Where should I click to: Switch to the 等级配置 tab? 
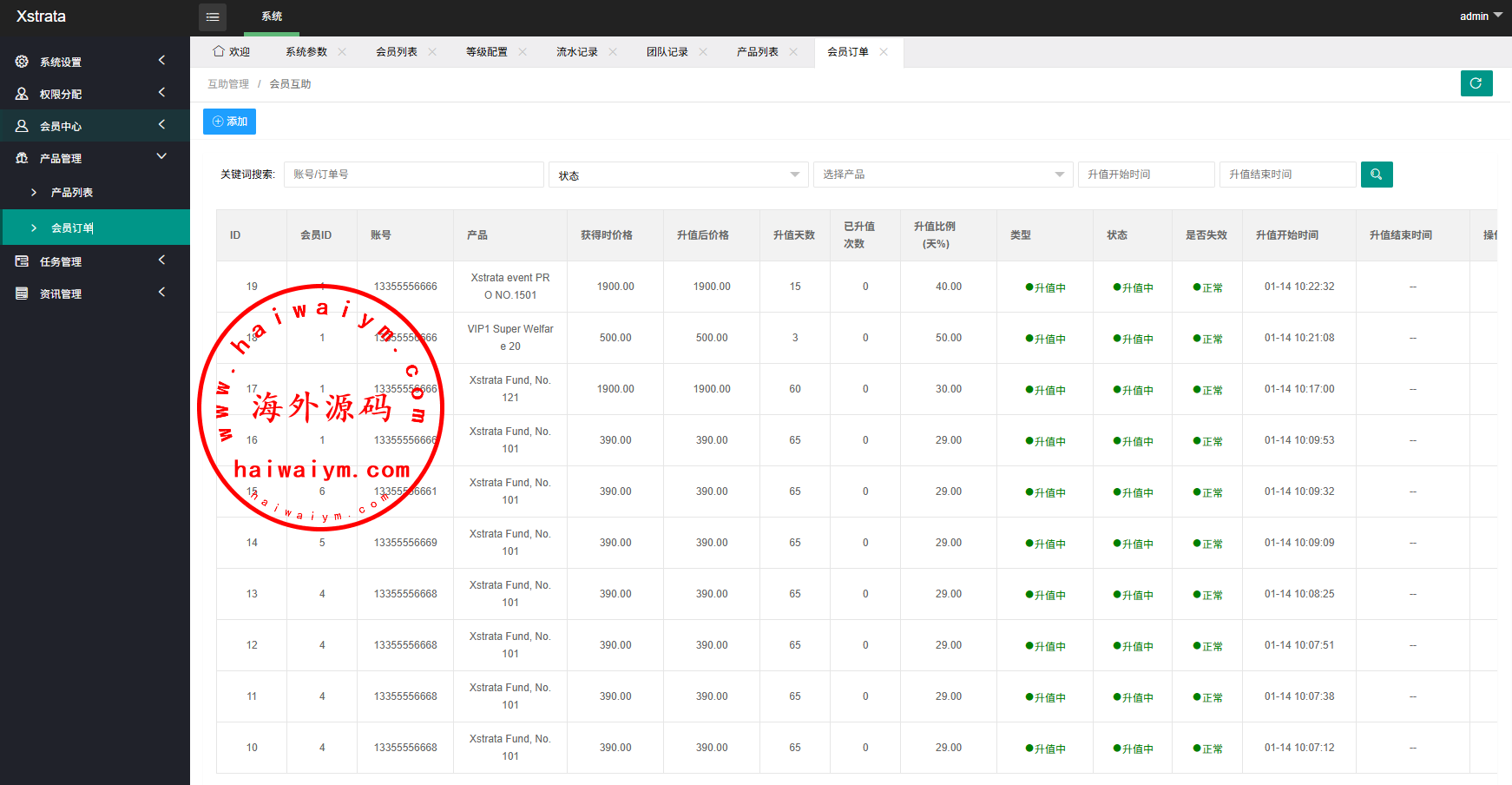pos(487,52)
